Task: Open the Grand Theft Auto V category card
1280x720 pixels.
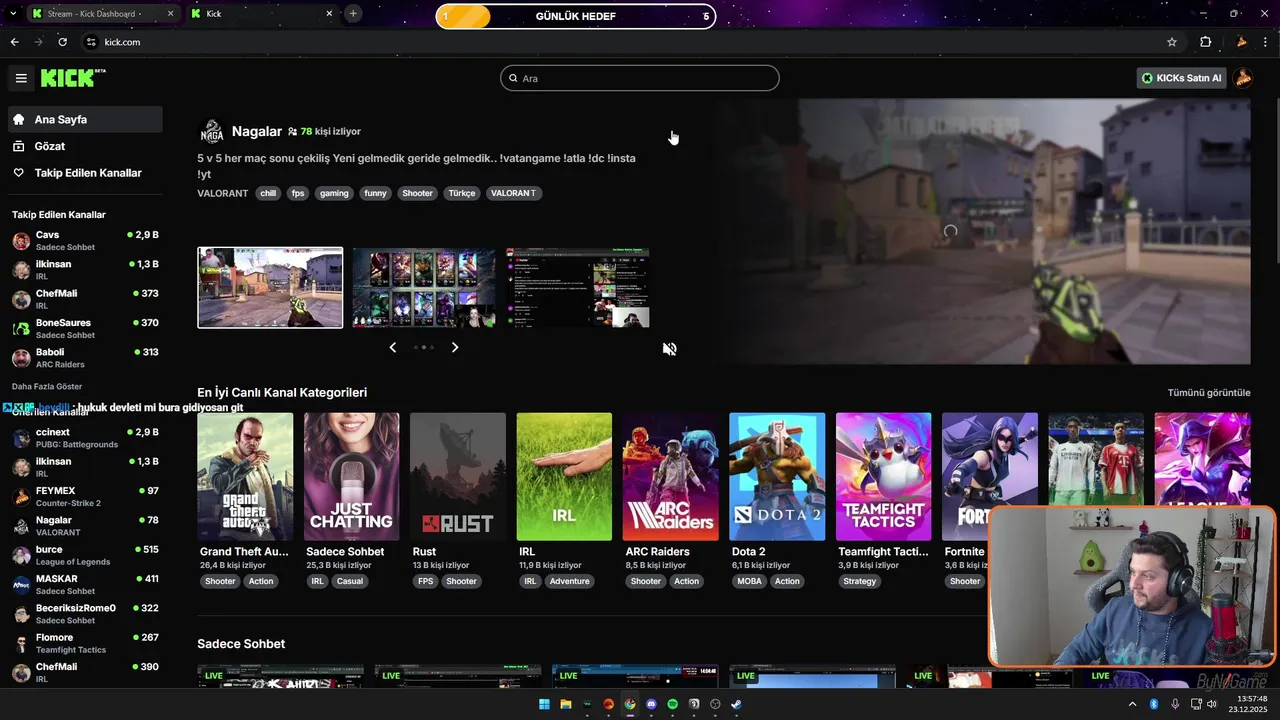Action: [x=245, y=477]
